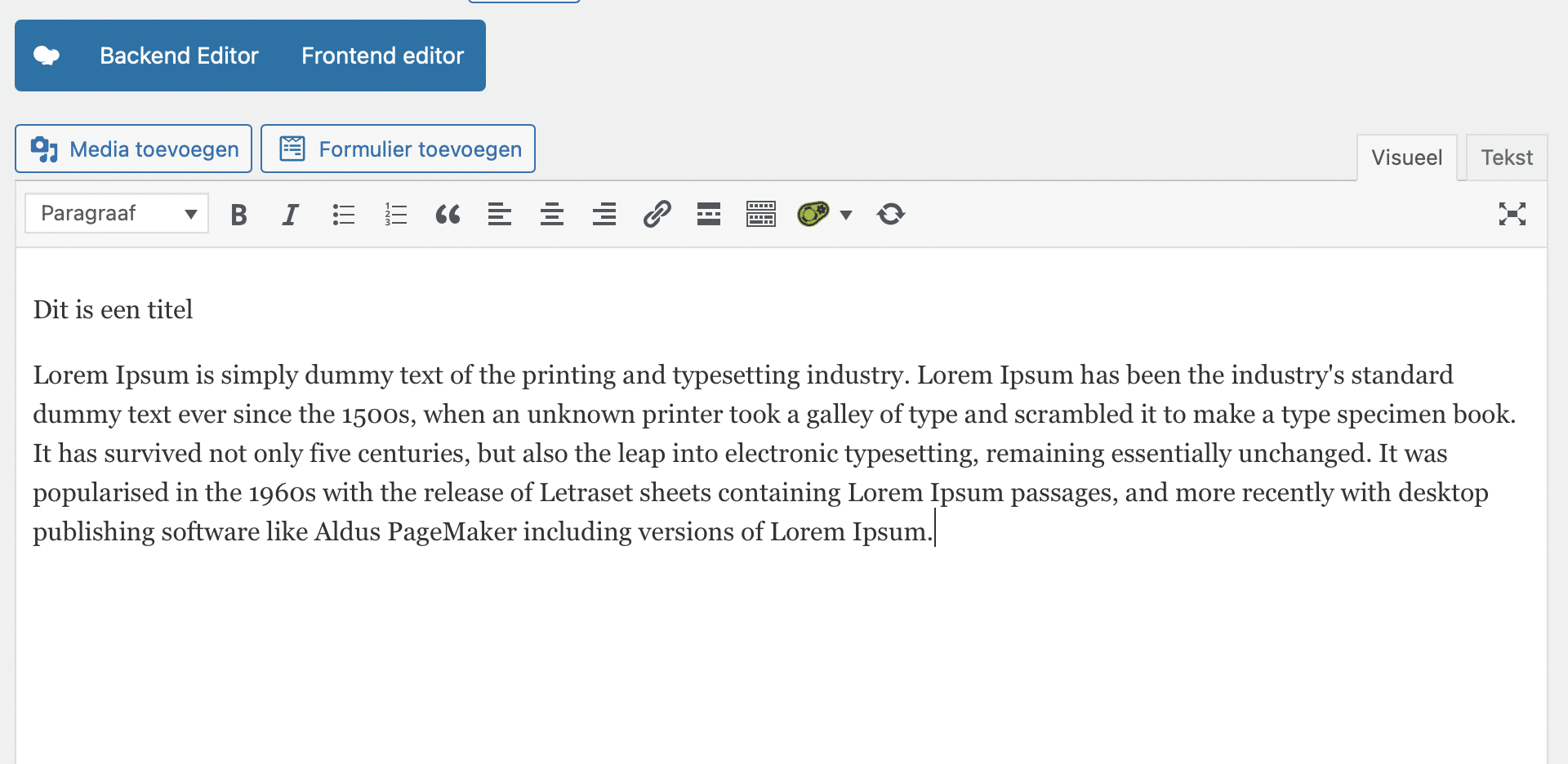1568x764 pixels.
Task: Switch to Backend Editor
Action: (179, 56)
